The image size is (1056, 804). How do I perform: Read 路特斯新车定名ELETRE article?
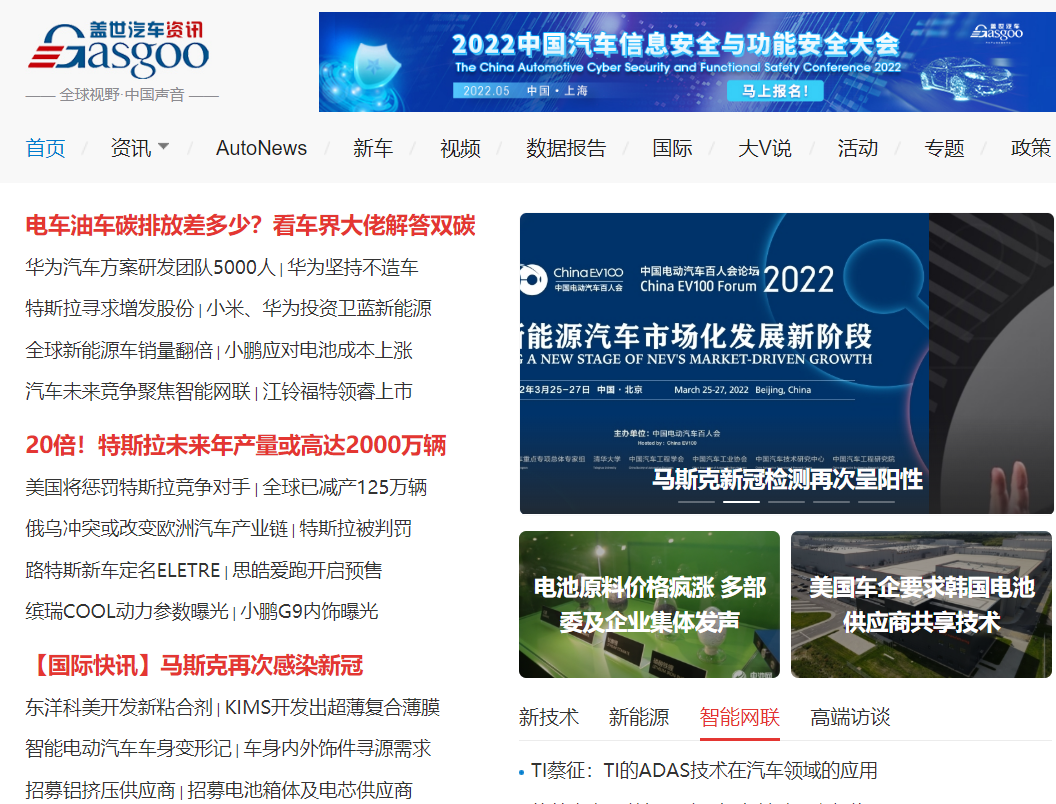tap(123, 570)
